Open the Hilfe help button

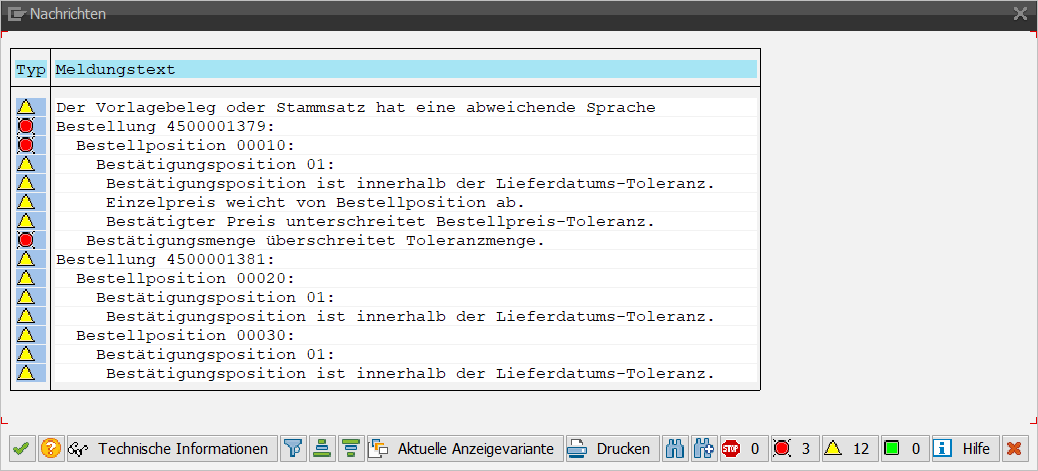click(964, 449)
